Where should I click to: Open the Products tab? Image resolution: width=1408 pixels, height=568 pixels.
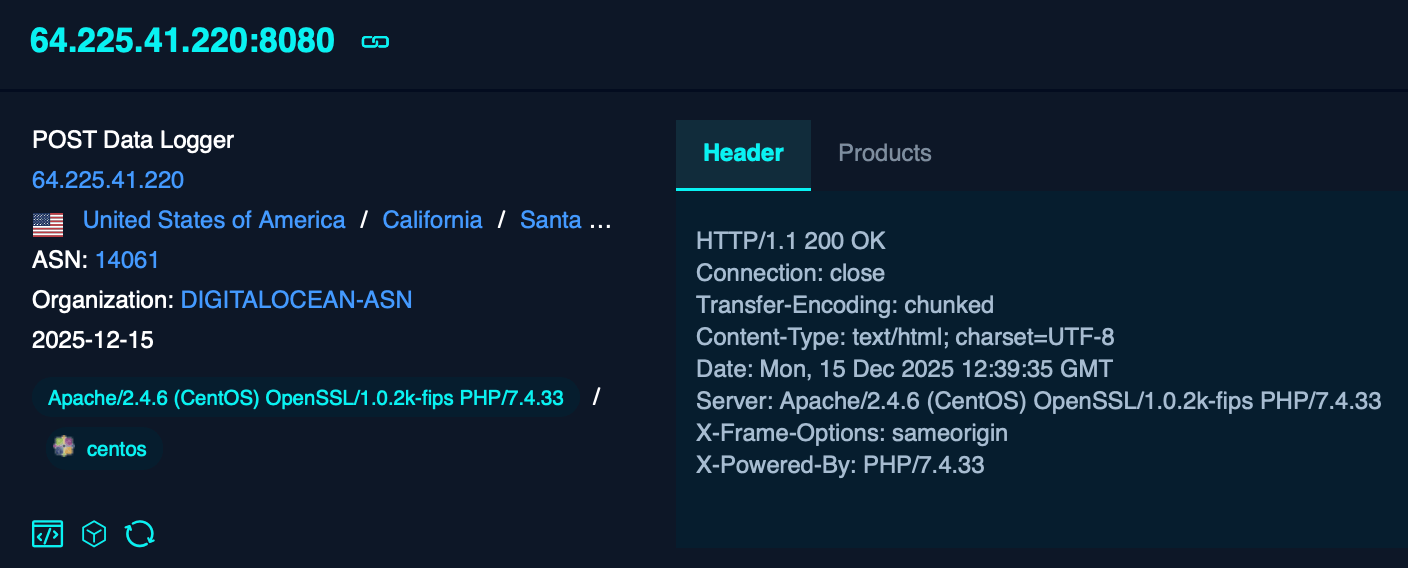click(x=884, y=154)
